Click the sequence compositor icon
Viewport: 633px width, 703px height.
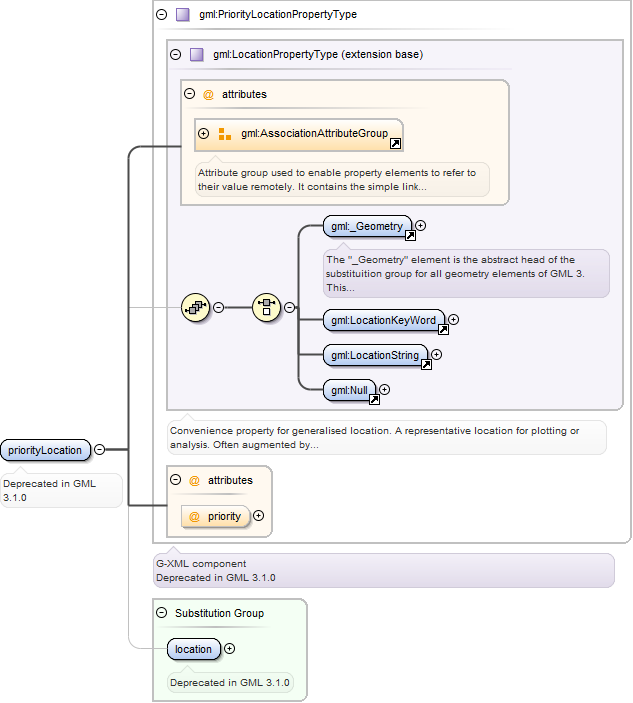click(195, 308)
